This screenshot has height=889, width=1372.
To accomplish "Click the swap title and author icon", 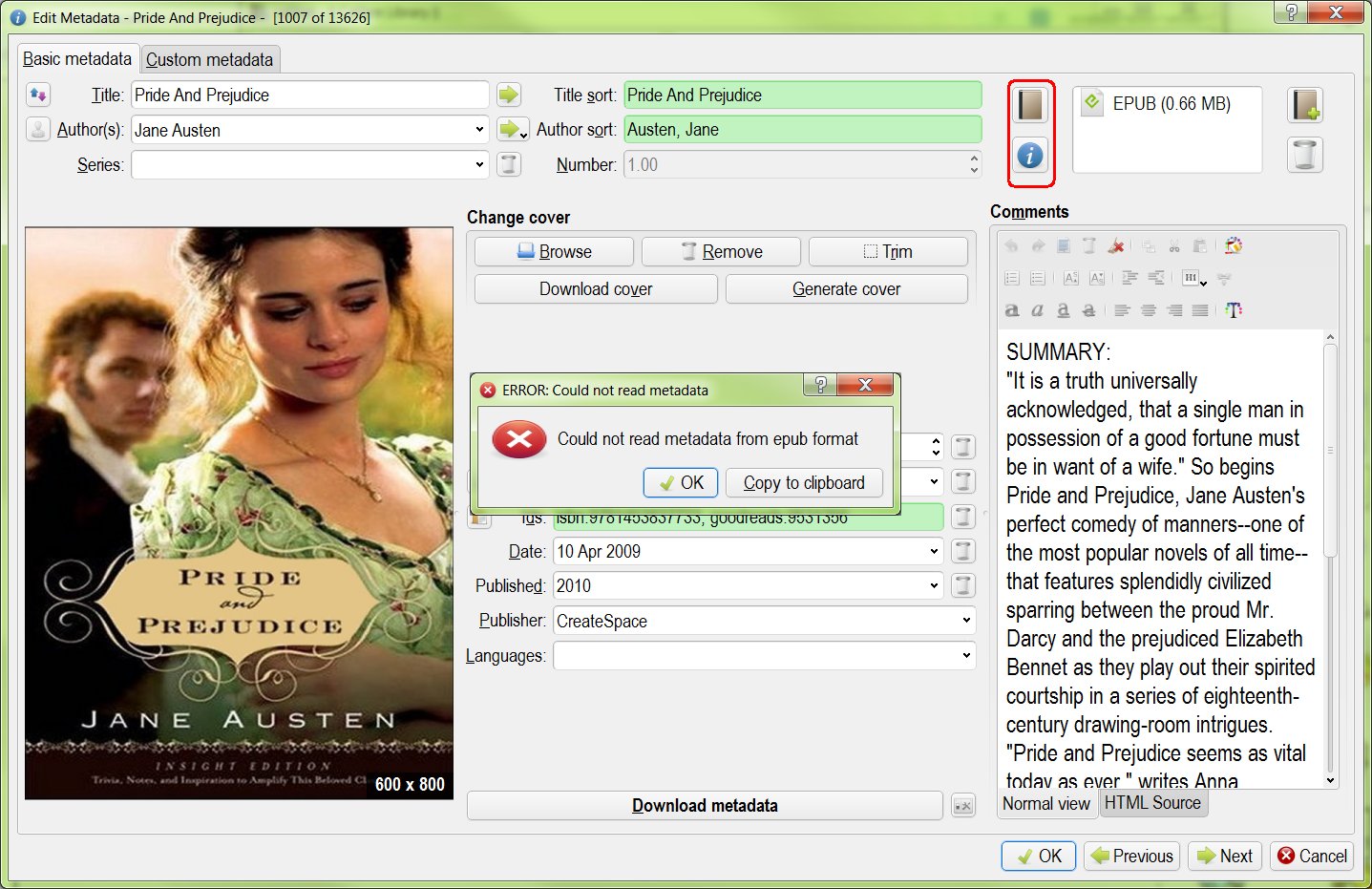I will (x=37, y=95).
